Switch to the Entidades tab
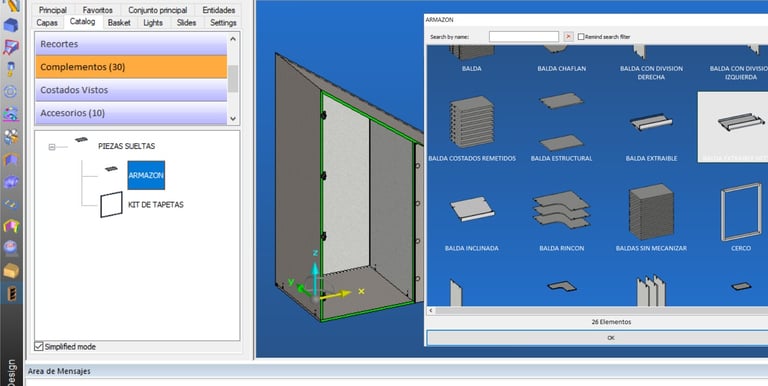This screenshot has width=768, height=386. pyautogui.click(x=218, y=10)
